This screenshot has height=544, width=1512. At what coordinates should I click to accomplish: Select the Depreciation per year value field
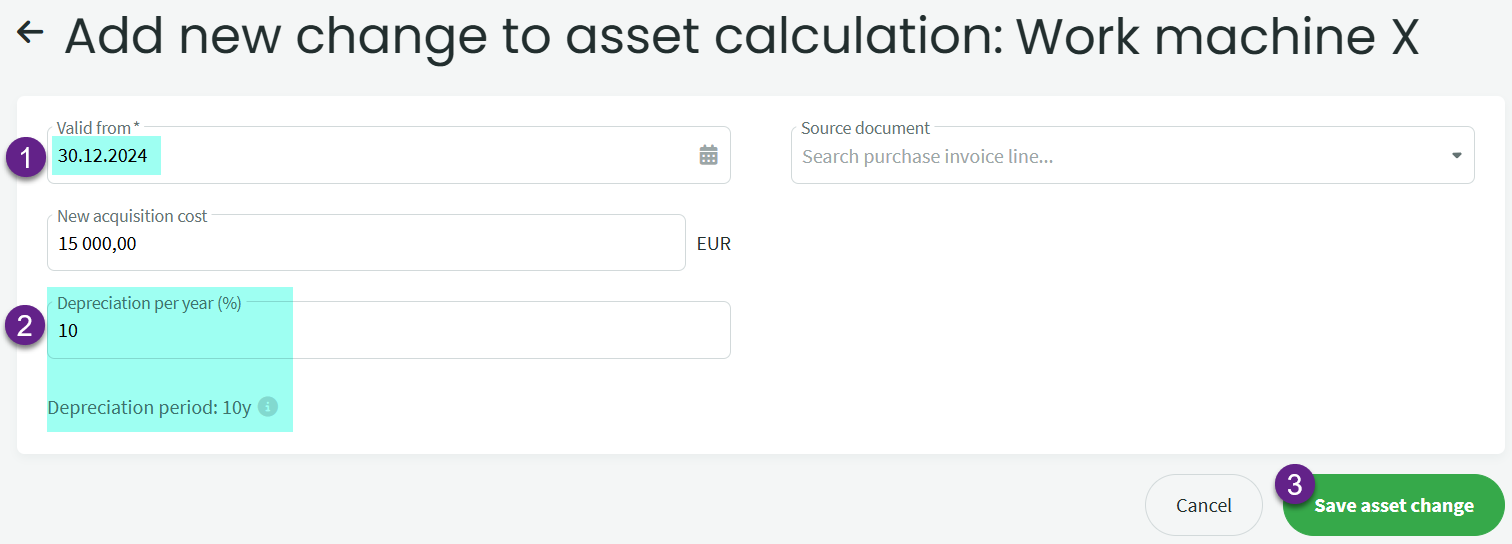click(388, 331)
